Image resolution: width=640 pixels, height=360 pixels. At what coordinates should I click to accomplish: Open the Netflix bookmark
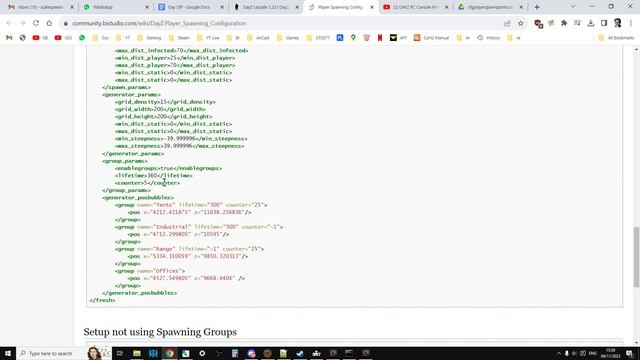380,38
